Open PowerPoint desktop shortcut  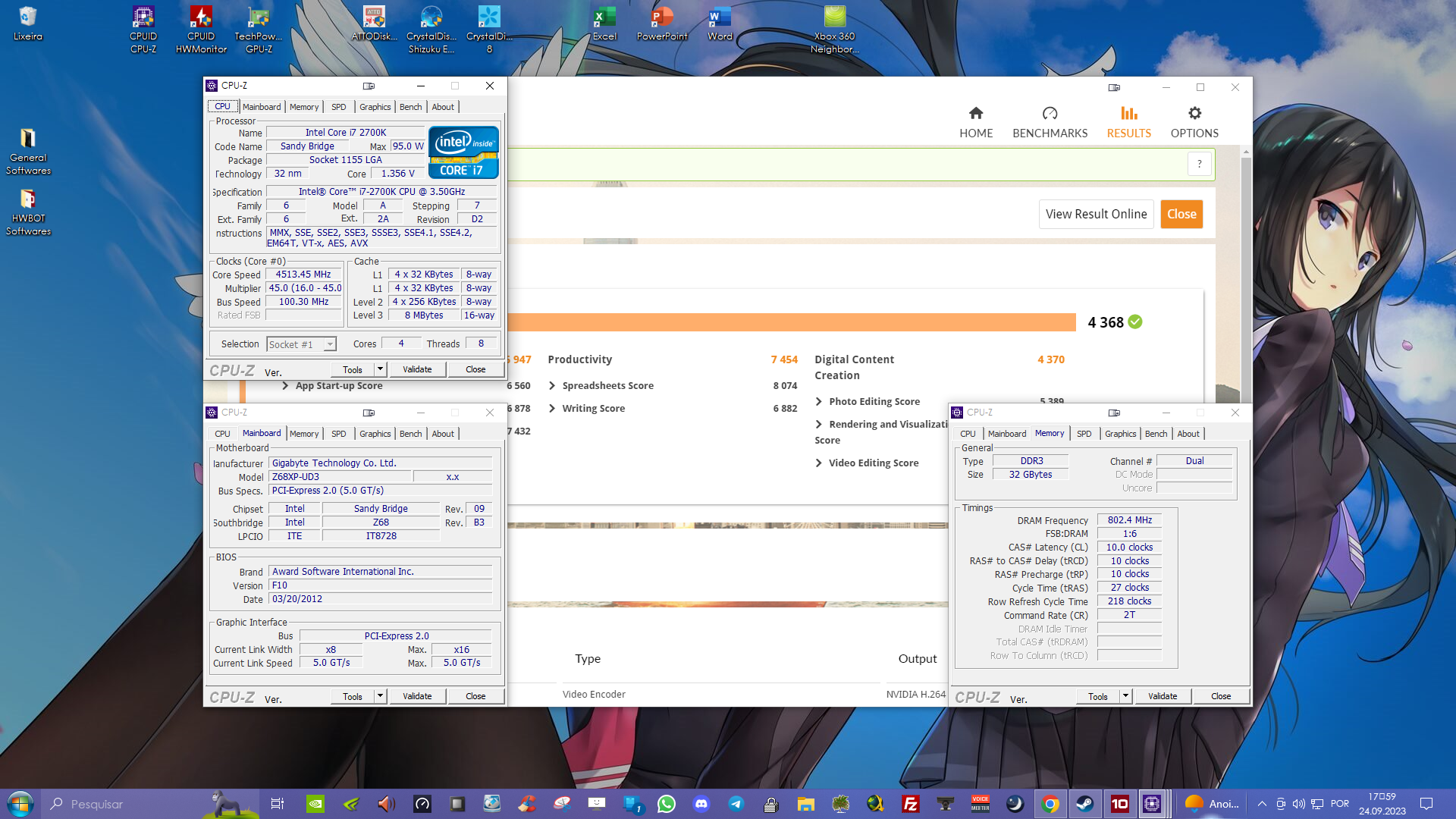662,24
